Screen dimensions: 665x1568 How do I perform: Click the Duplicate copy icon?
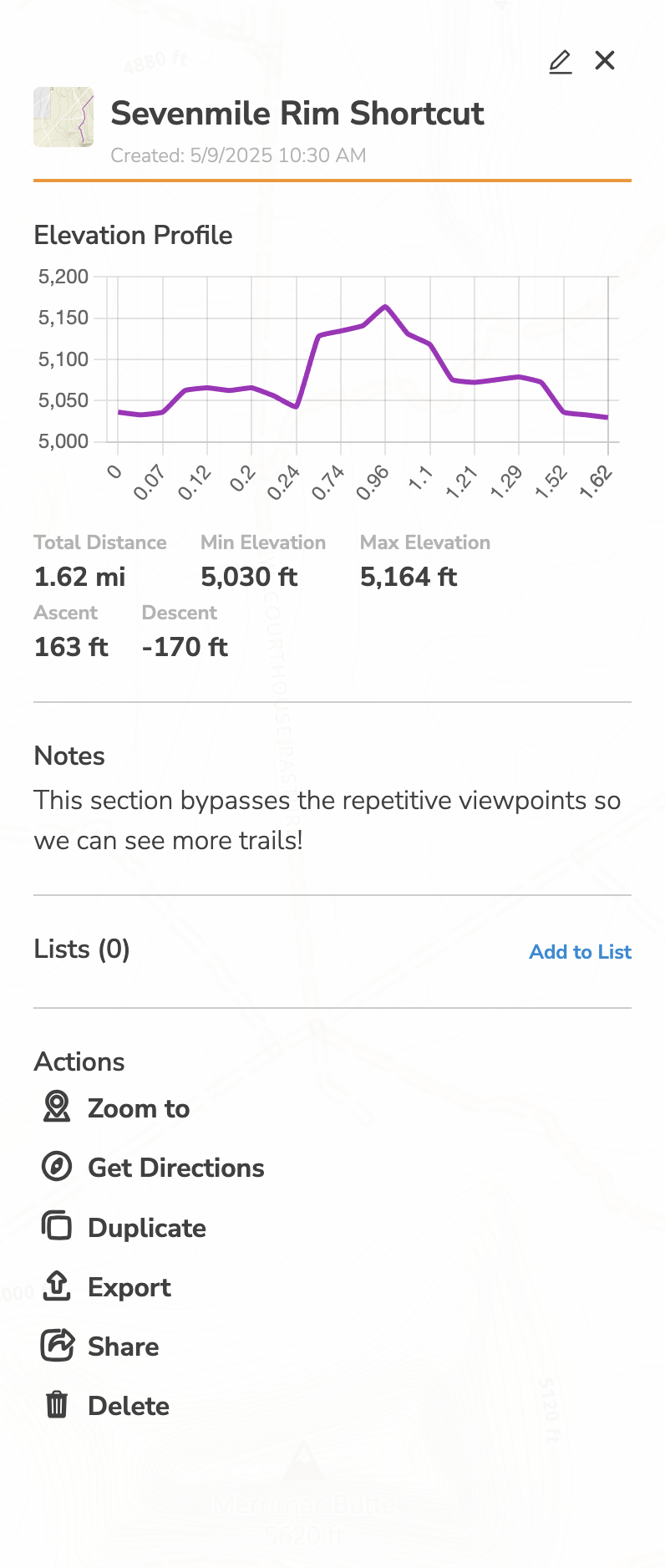click(57, 1226)
